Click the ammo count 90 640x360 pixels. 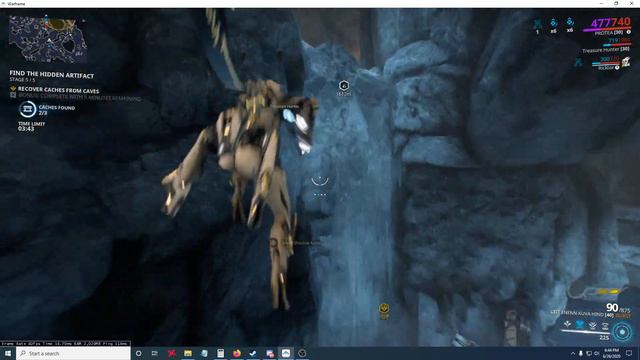(612, 307)
